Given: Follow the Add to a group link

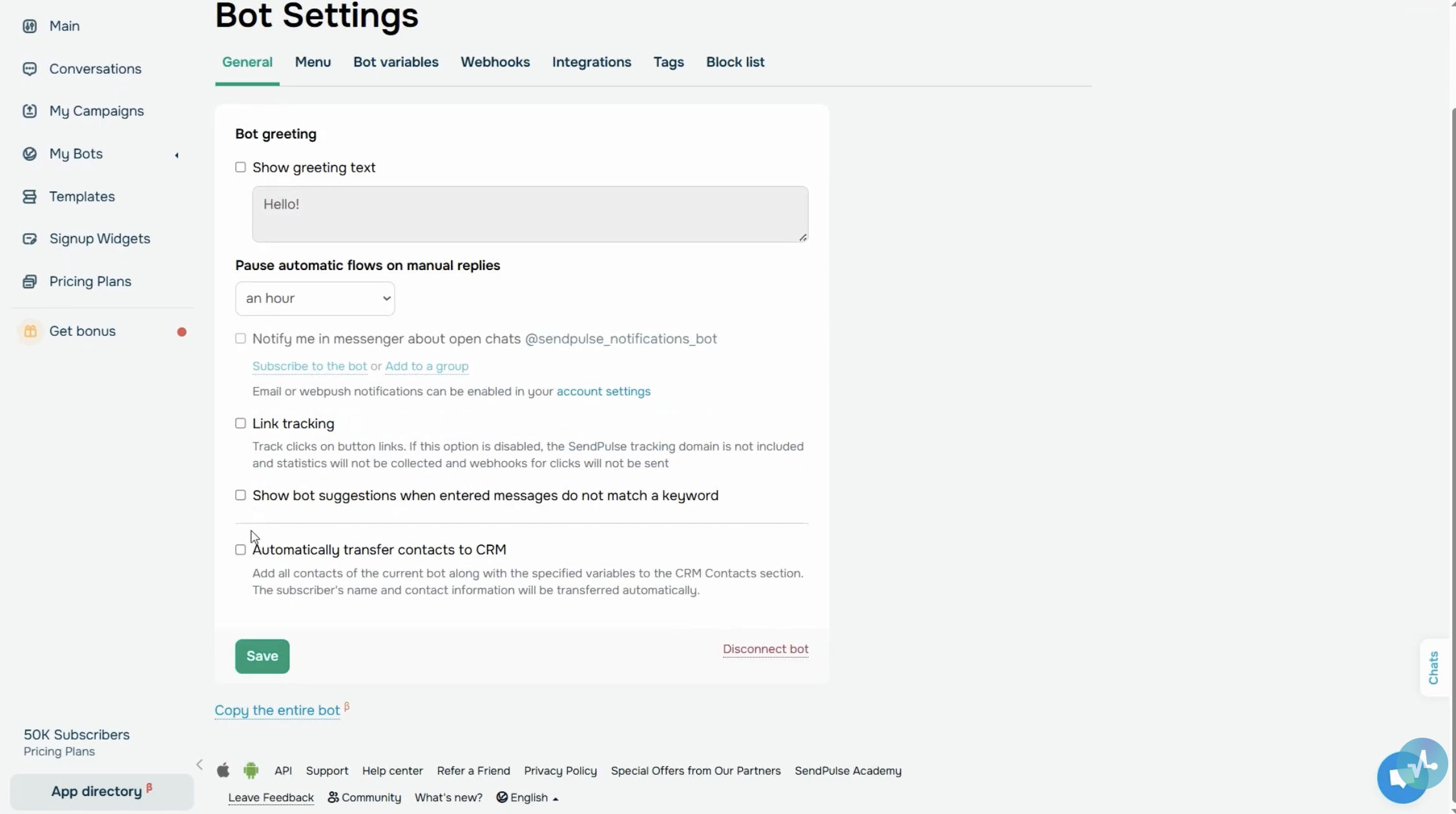Looking at the screenshot, I should pos(427,366).
